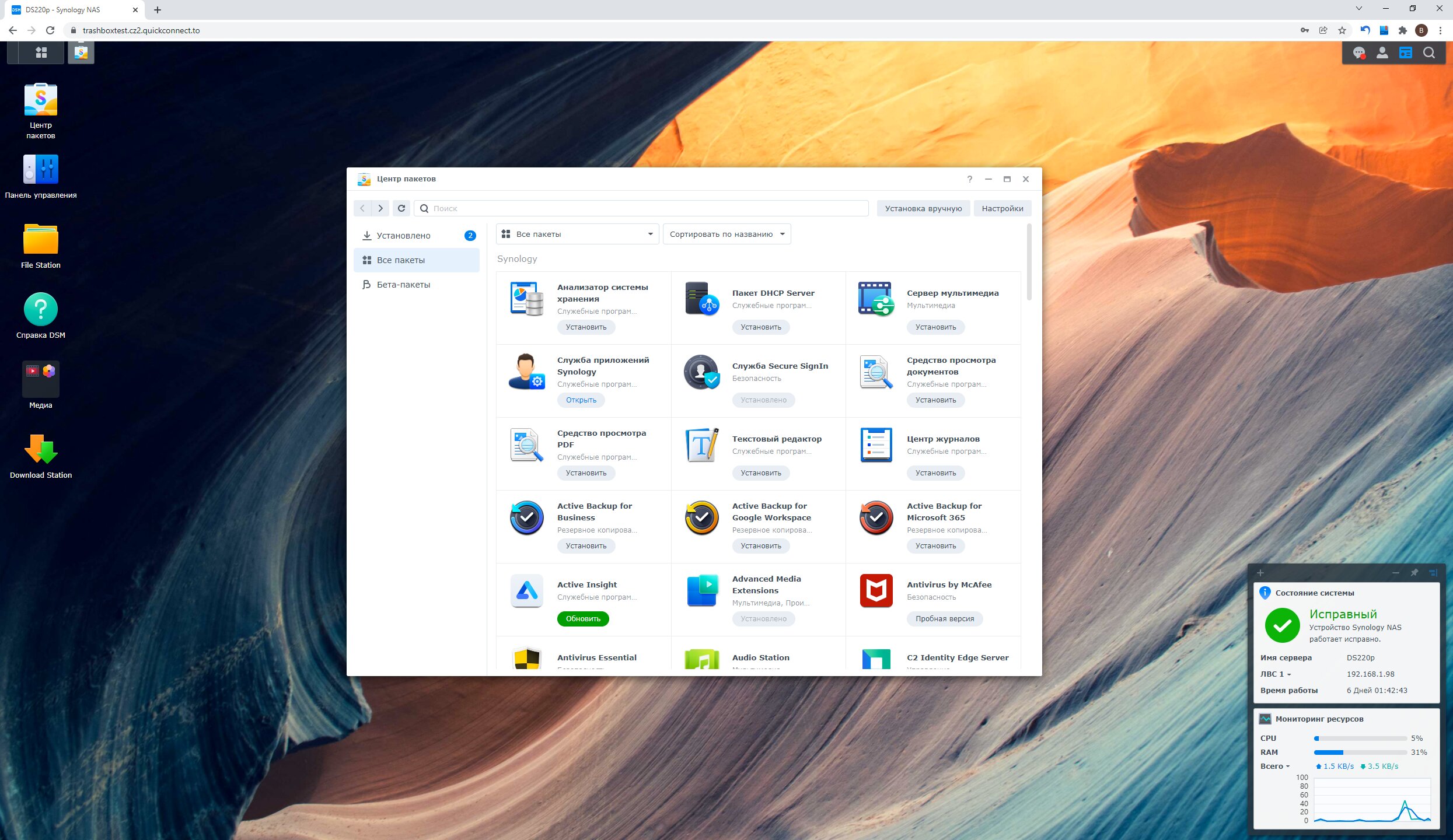This screenshot has width=1453, height=840.
Task: Open a new Chrome tab
Action: coord(158,10)
